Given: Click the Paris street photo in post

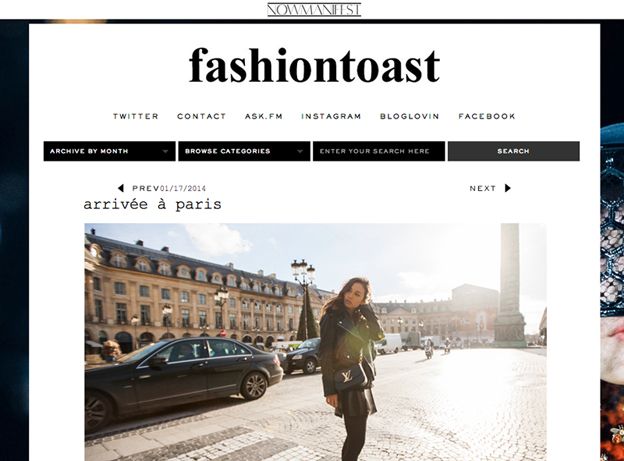Looking at the screenshot, I should pyautogui.click(x=315, y=342).
